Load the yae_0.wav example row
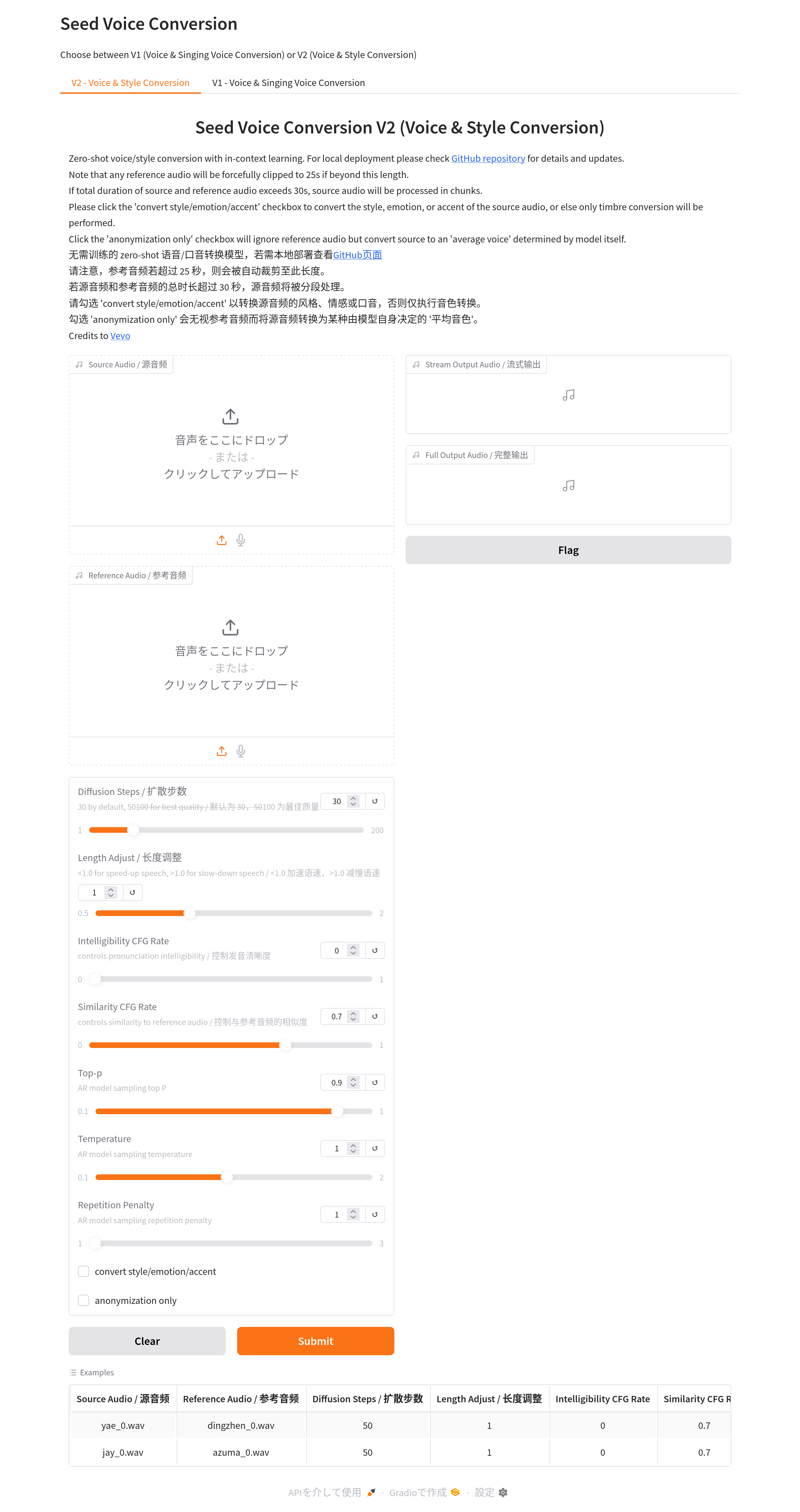Viewport: 800px width, 1512px height. click(123, 1425)
